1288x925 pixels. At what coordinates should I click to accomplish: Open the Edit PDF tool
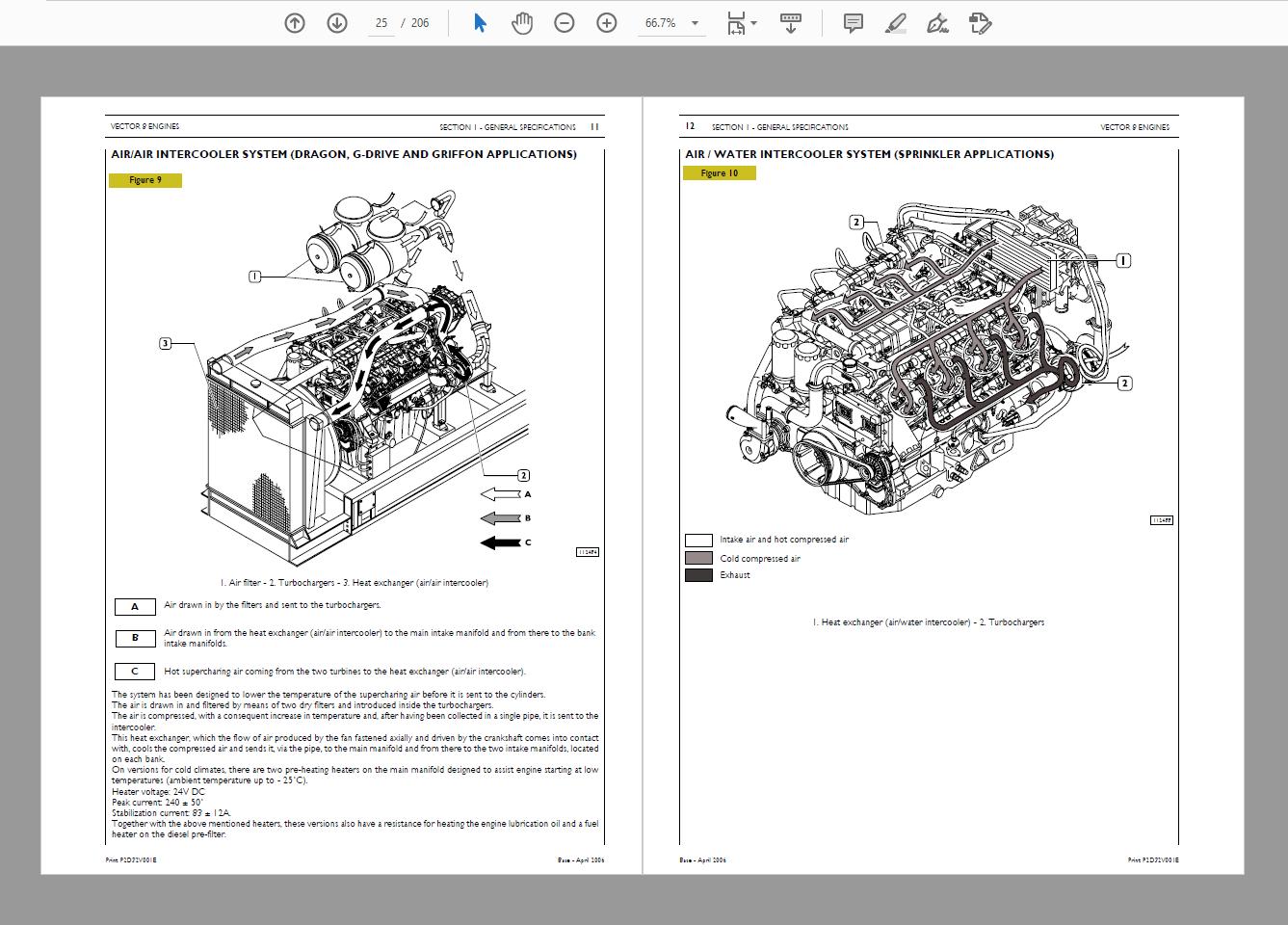pyautogui.click(x=981, y=22)
